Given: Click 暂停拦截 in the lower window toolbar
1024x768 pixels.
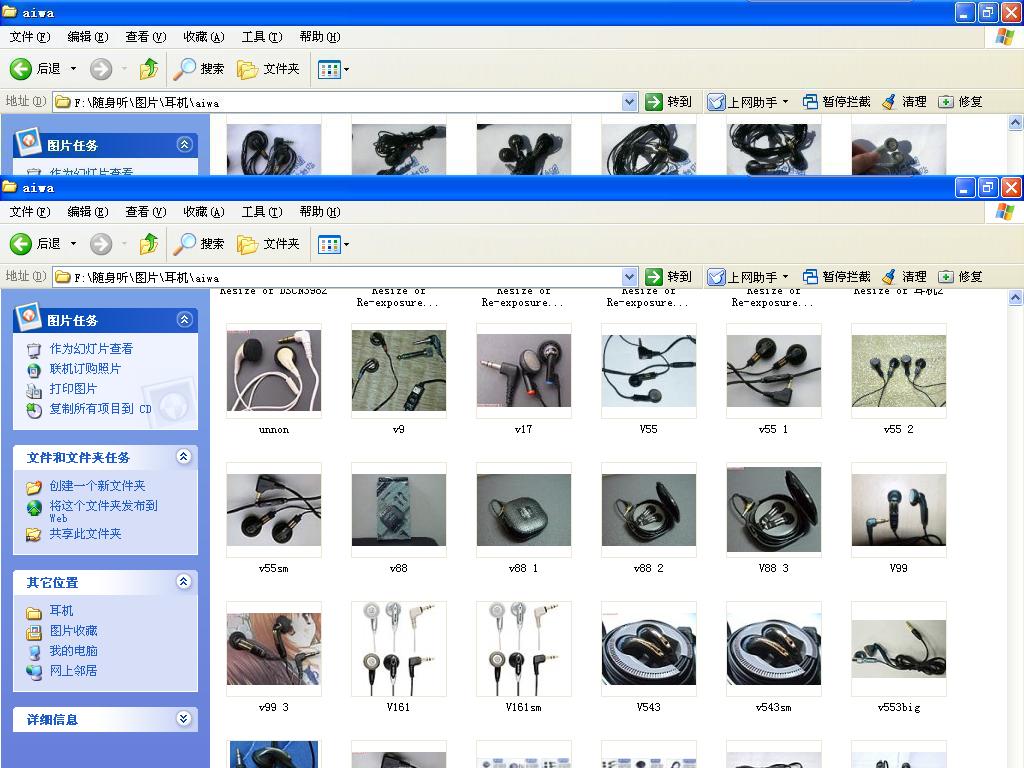Looking at the screenshot, I should (837, 277).
